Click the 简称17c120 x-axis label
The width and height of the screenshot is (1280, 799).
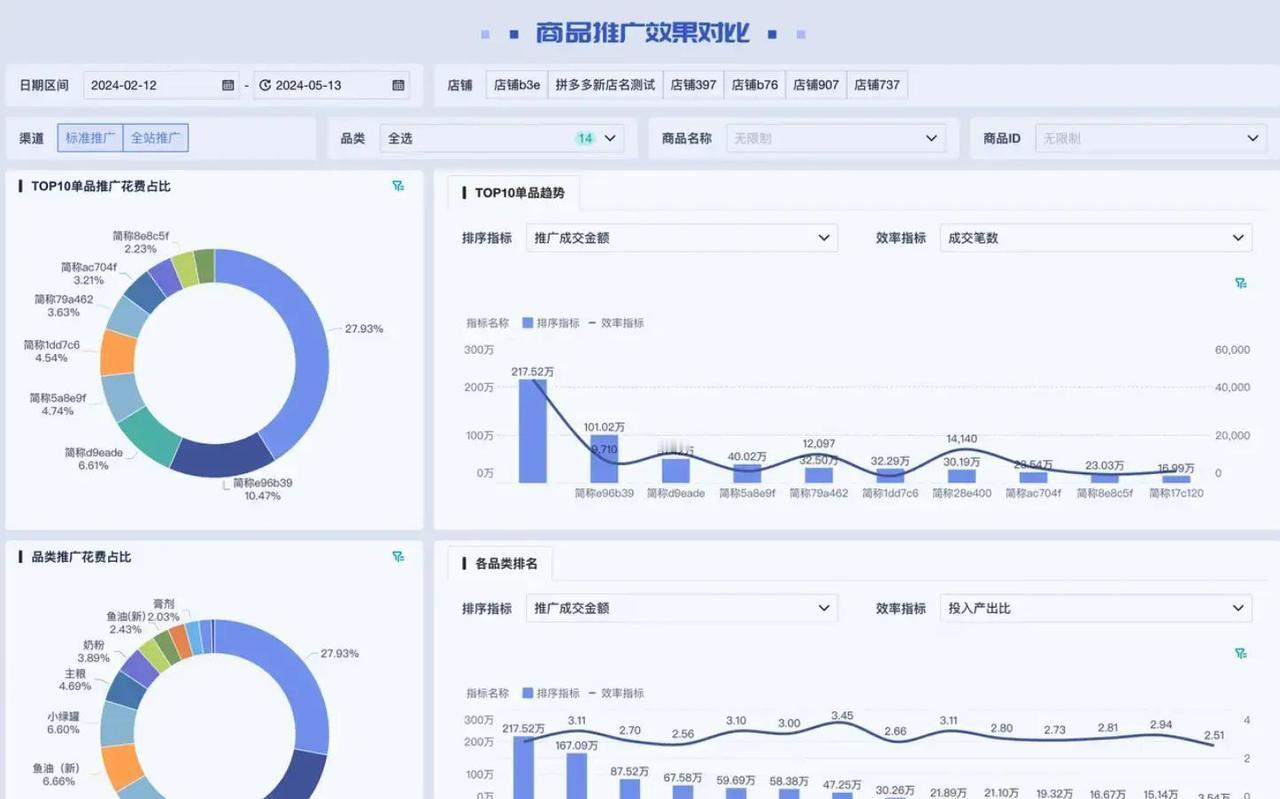pyautogui.click(x=1176, y=493)
